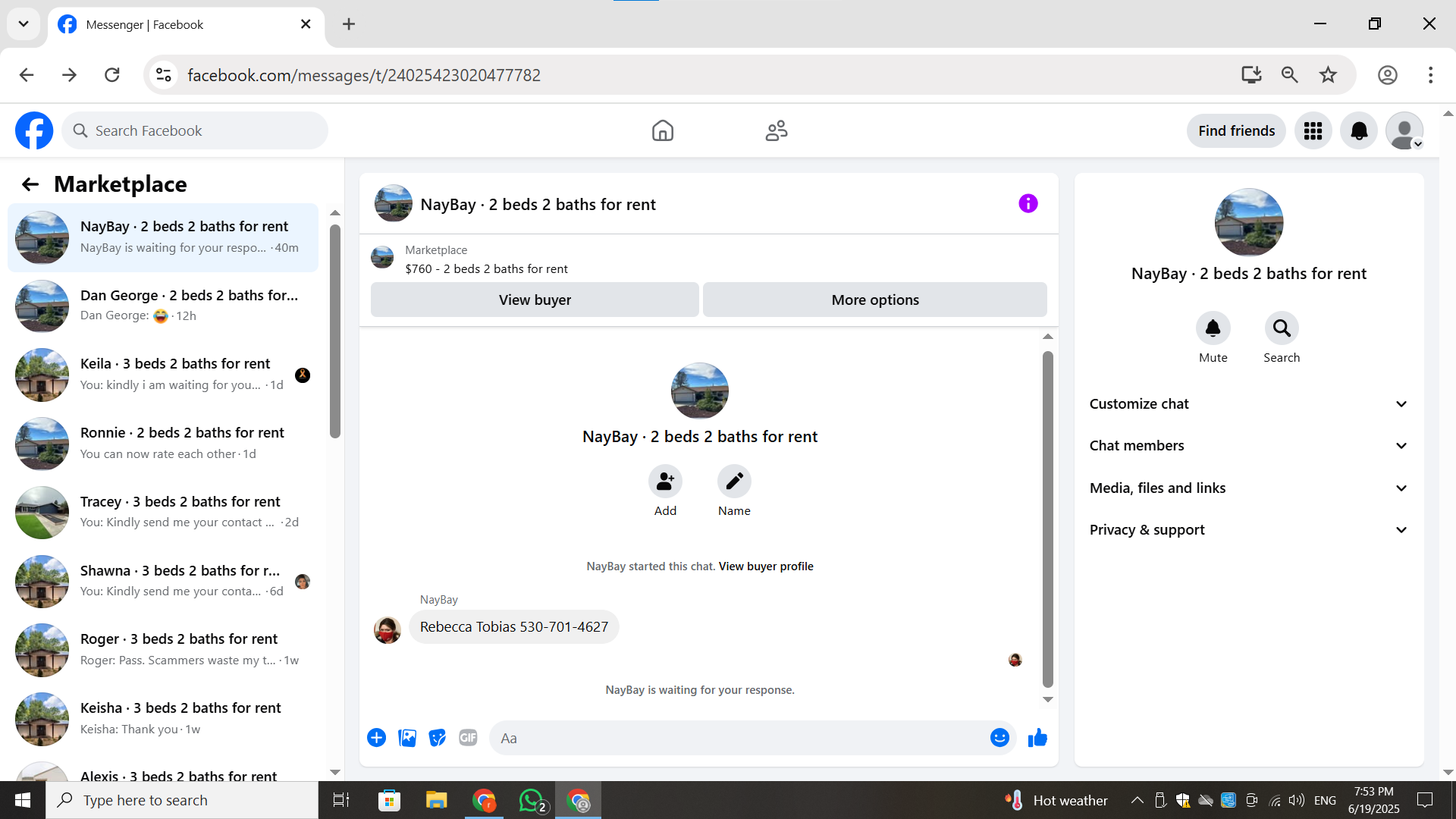
Task: Click the Windows taskbar search box
Action: pos(182,800)
